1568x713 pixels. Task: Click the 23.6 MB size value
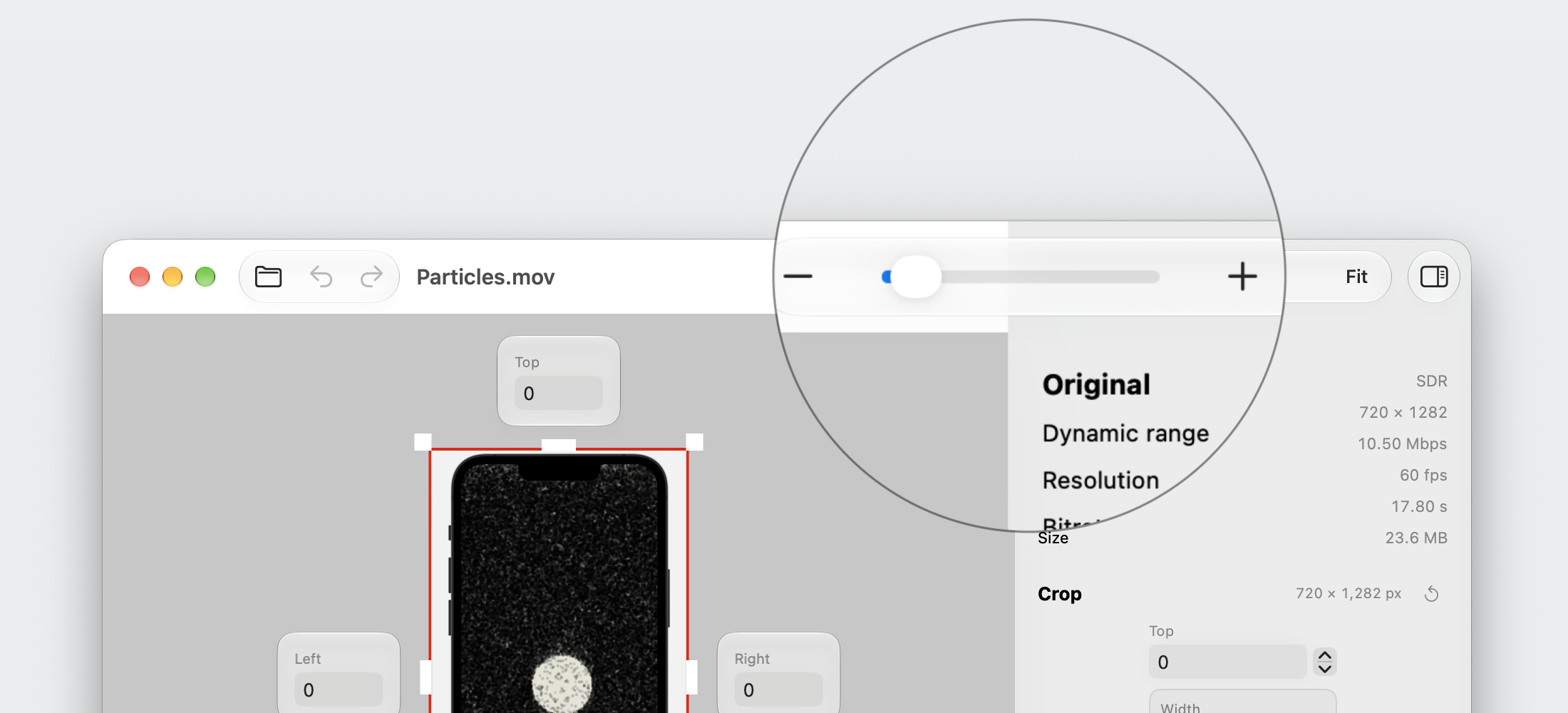point(1416,538)
